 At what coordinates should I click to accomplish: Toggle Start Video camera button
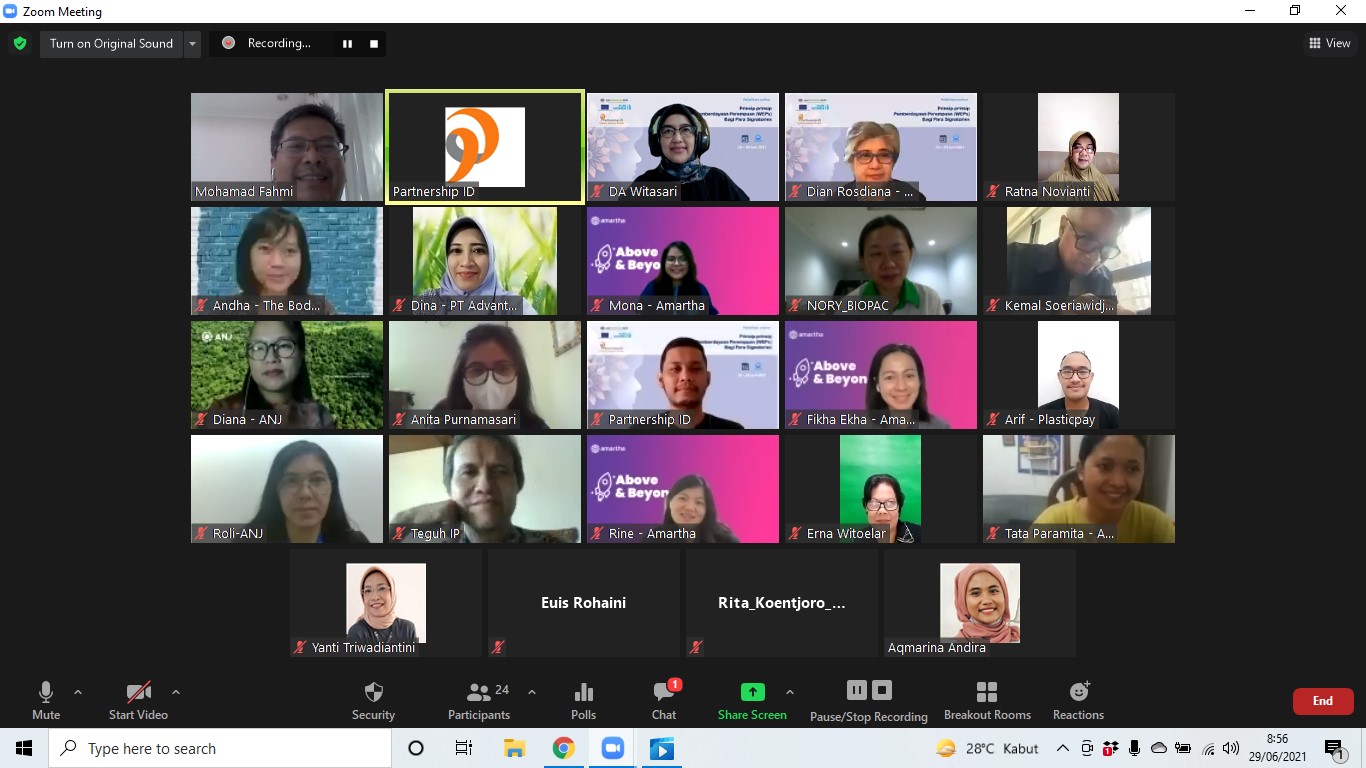(138, 700)
